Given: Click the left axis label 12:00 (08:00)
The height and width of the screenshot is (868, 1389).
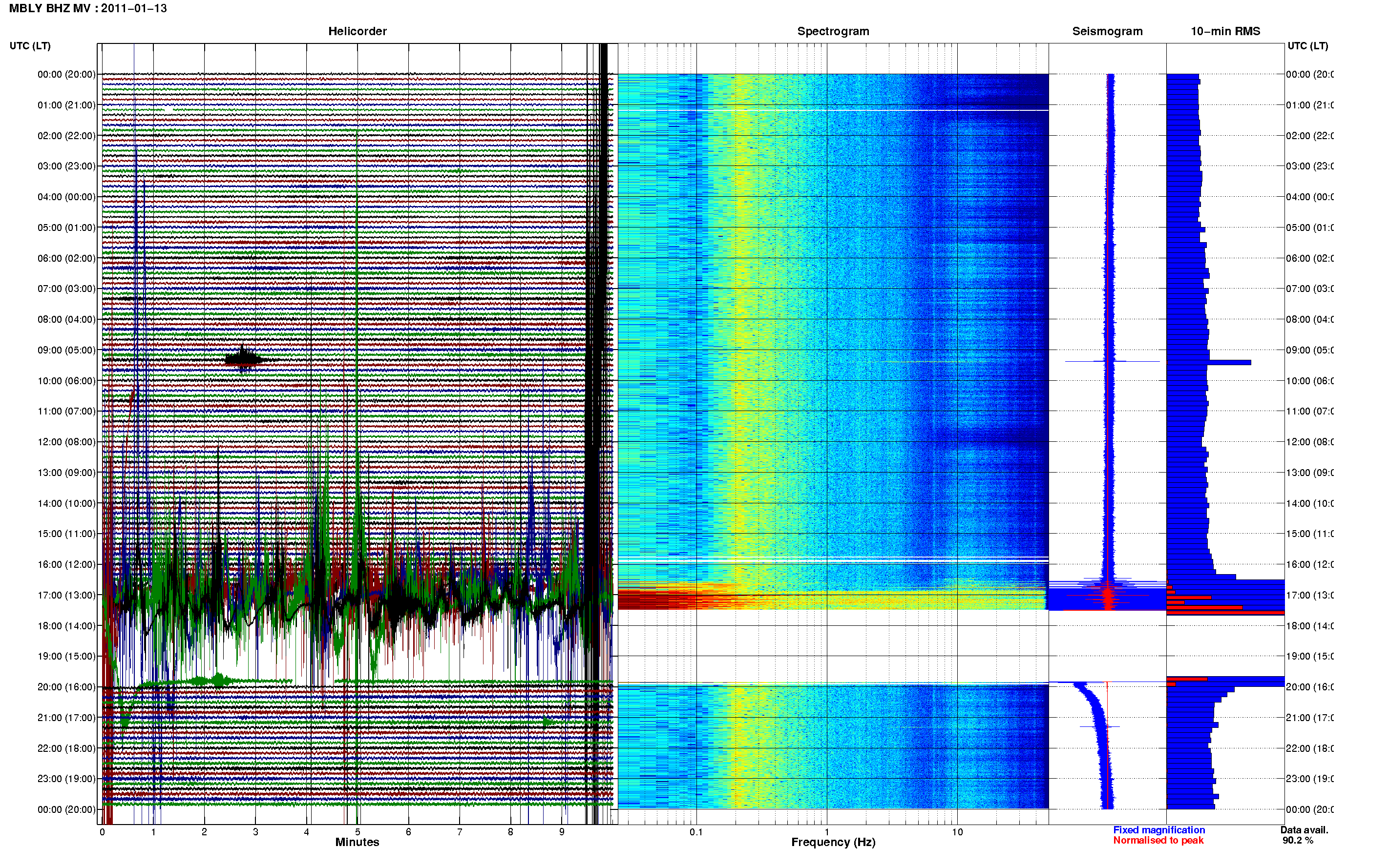Looking at the screenshot, I should (x=66, y=442).
